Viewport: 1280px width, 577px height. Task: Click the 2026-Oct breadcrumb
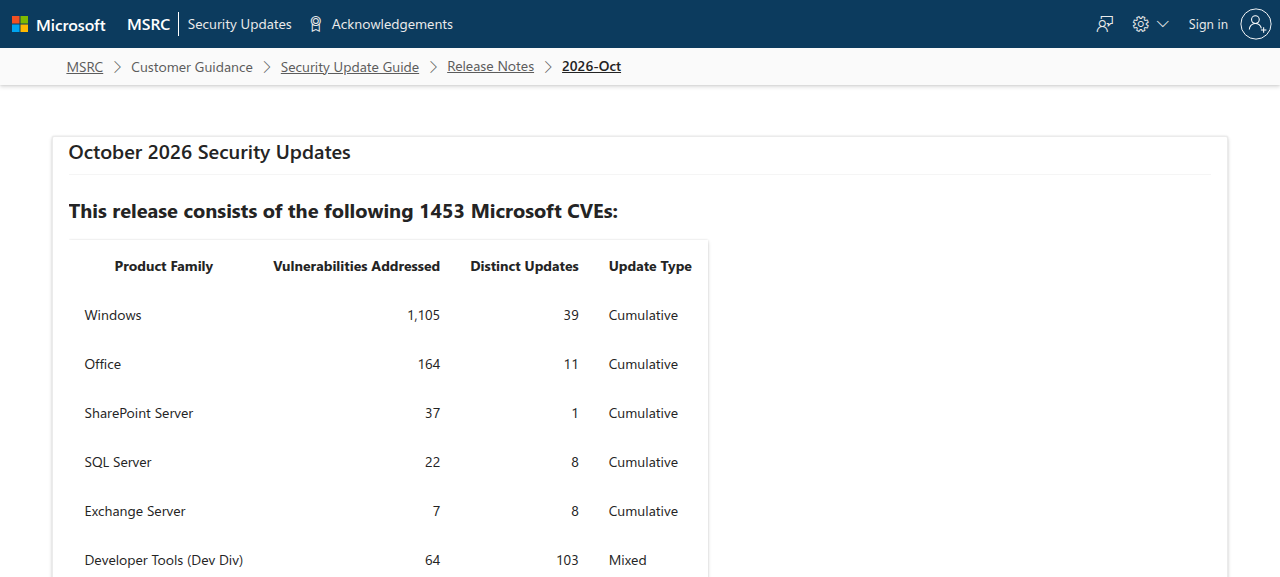592,67
